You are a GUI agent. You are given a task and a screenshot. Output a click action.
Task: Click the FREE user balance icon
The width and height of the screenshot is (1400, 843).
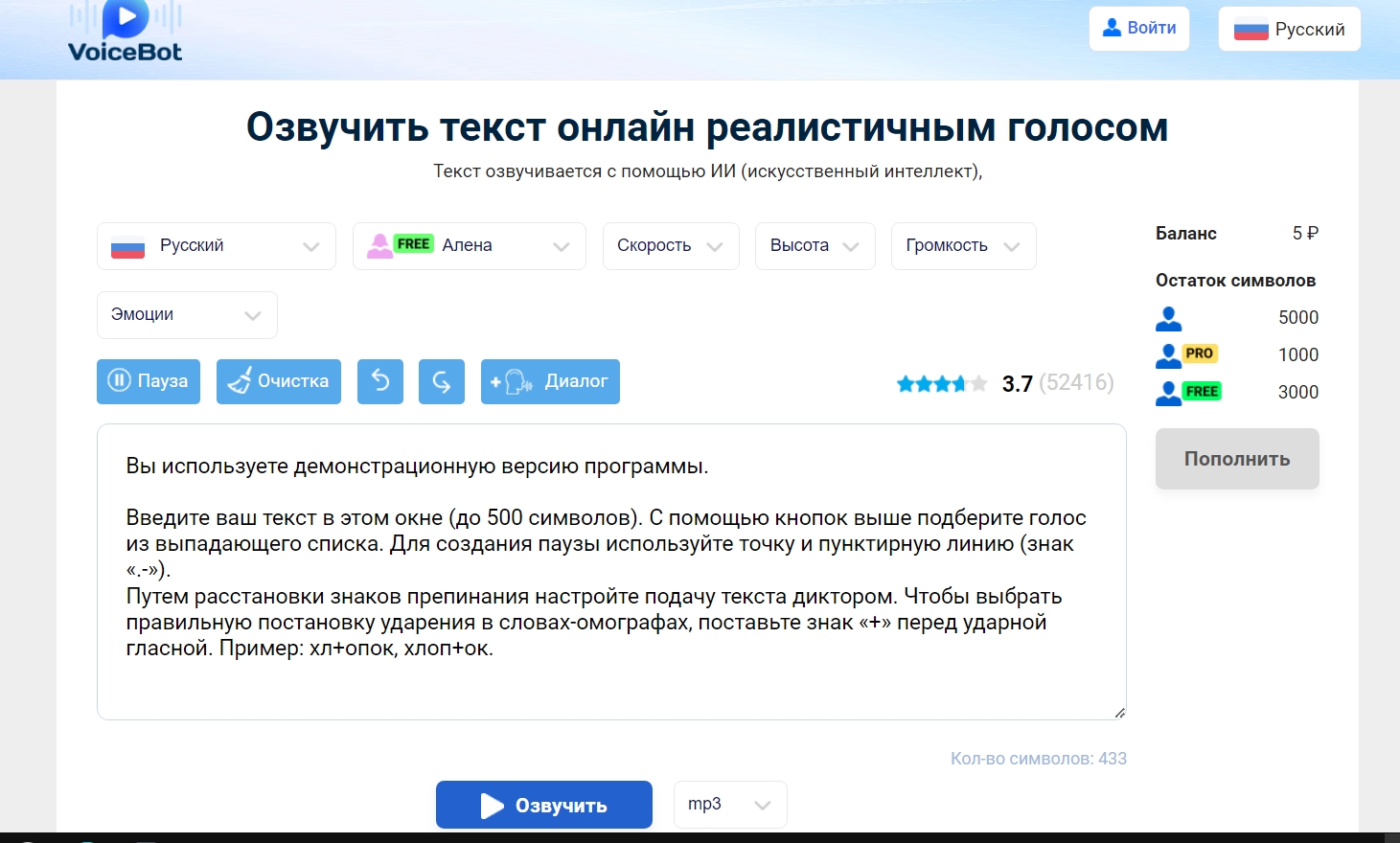coord(1188,393)
